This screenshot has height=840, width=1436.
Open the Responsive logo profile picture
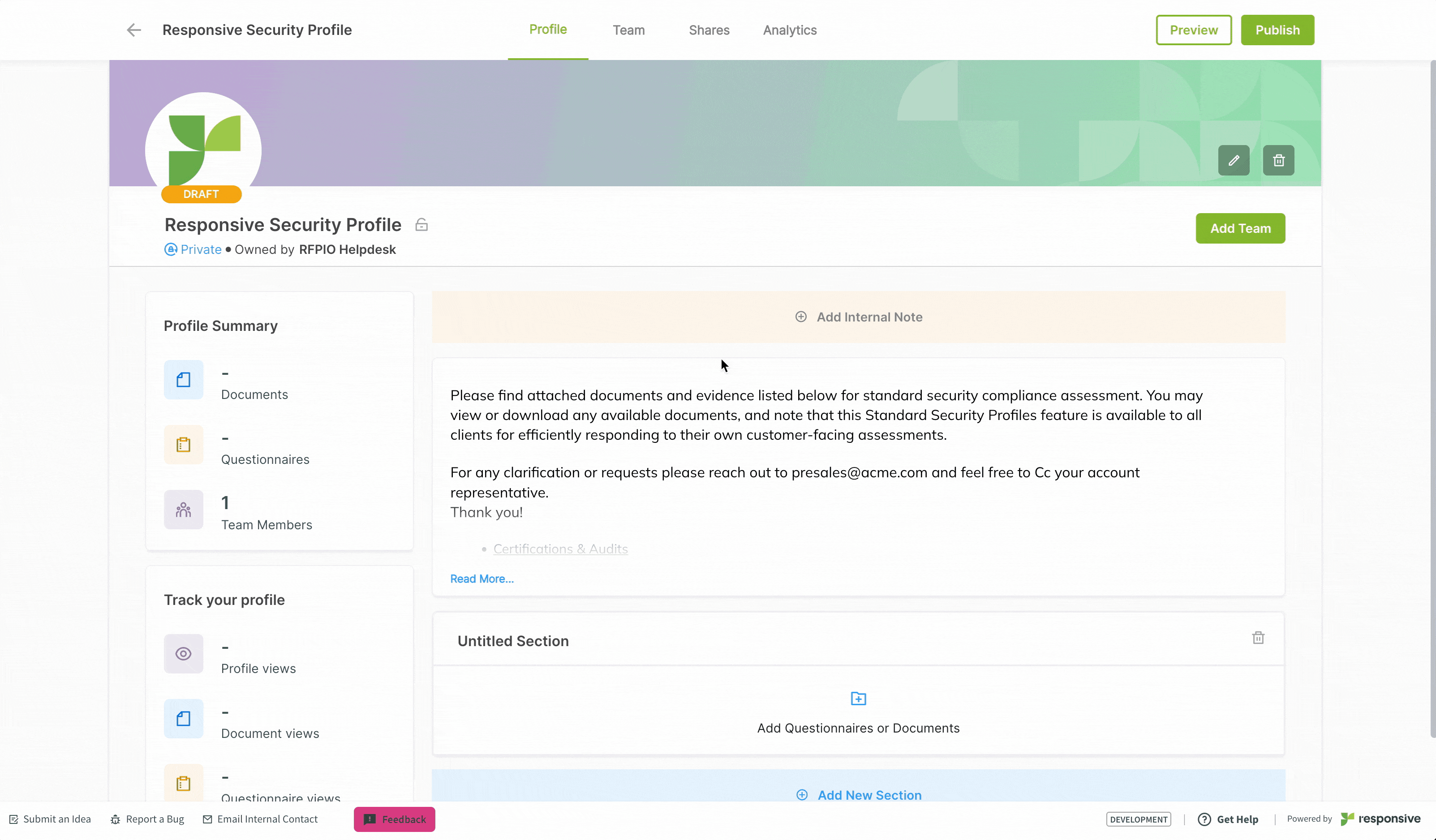203,150
